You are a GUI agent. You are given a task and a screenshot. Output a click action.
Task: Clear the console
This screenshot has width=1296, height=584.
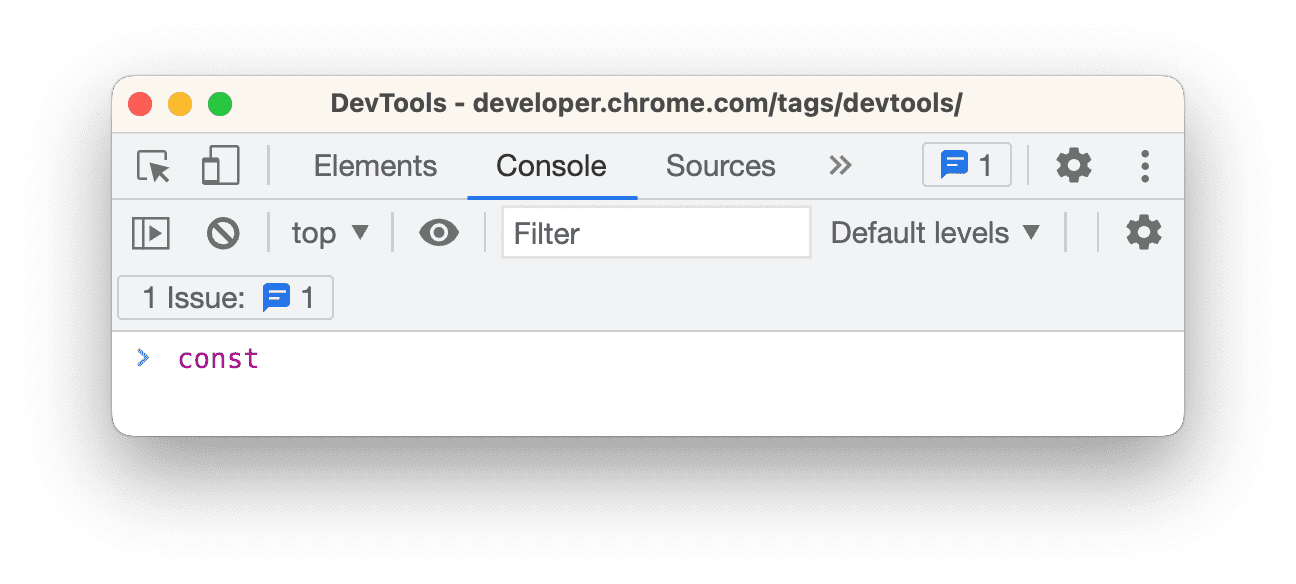point(224,232)
